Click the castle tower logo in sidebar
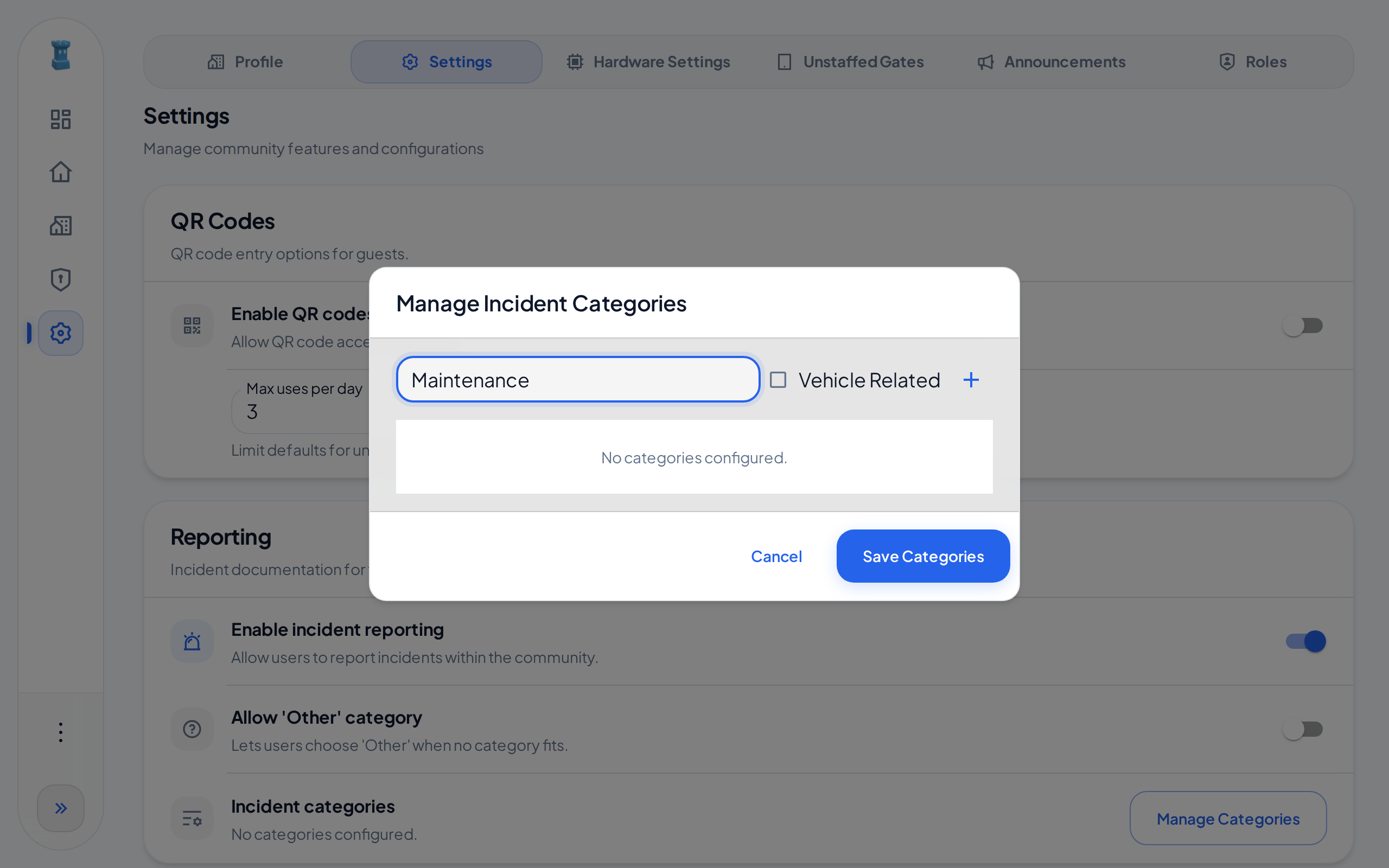The width and height of the screenshot is (1389, 868). coord(61,55)
